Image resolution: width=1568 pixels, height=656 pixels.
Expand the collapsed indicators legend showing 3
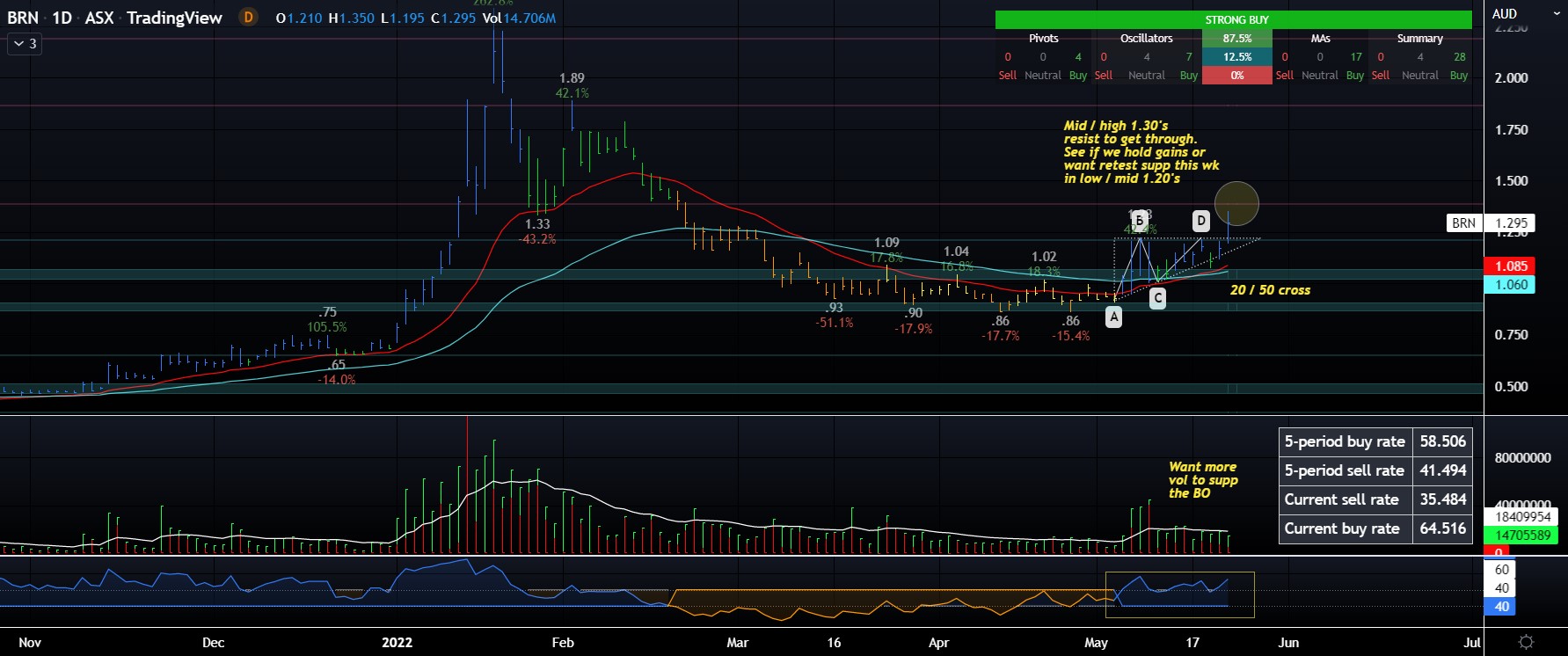(25, 43)
